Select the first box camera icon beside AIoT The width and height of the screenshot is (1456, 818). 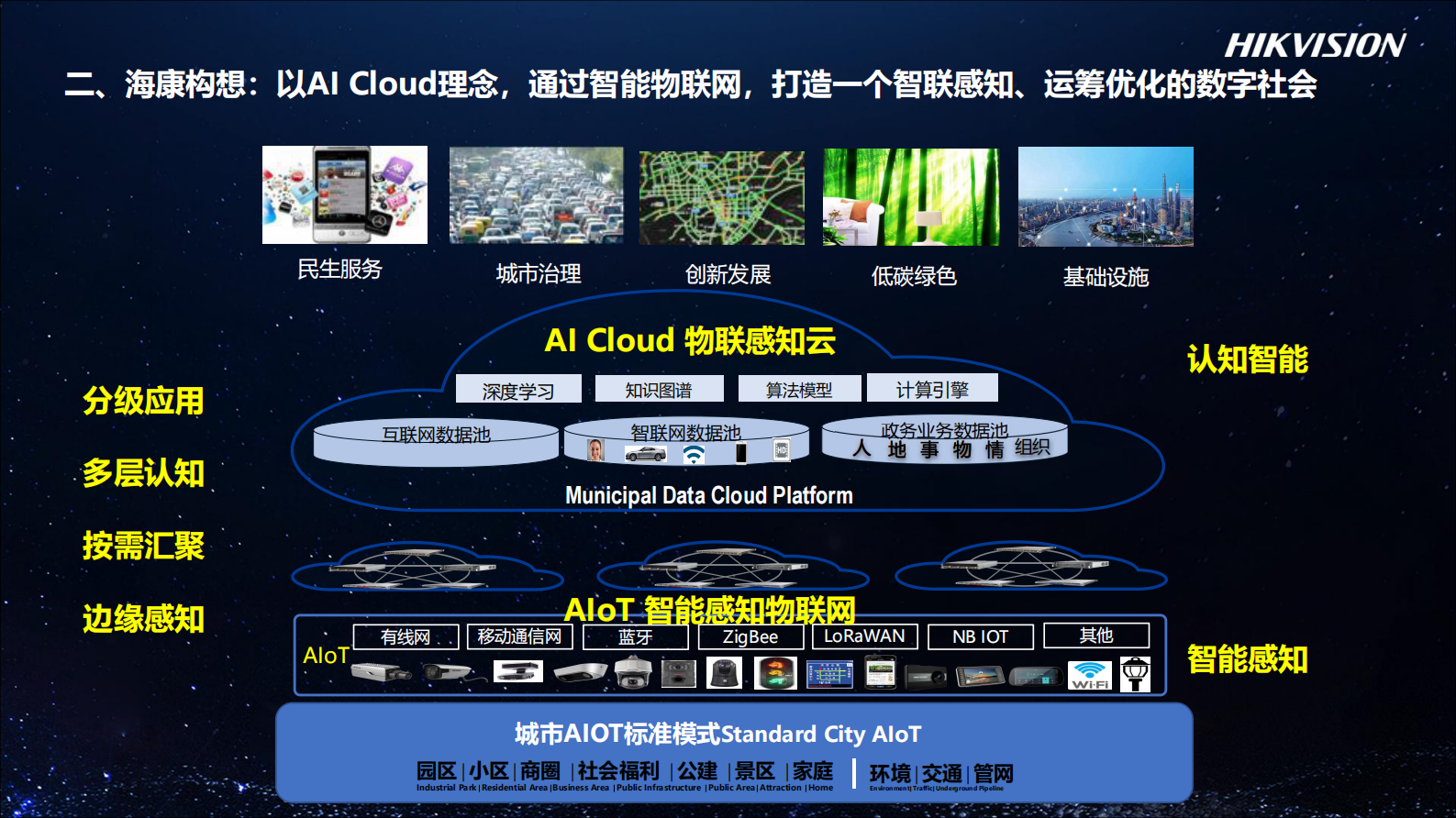pos(381,672)
